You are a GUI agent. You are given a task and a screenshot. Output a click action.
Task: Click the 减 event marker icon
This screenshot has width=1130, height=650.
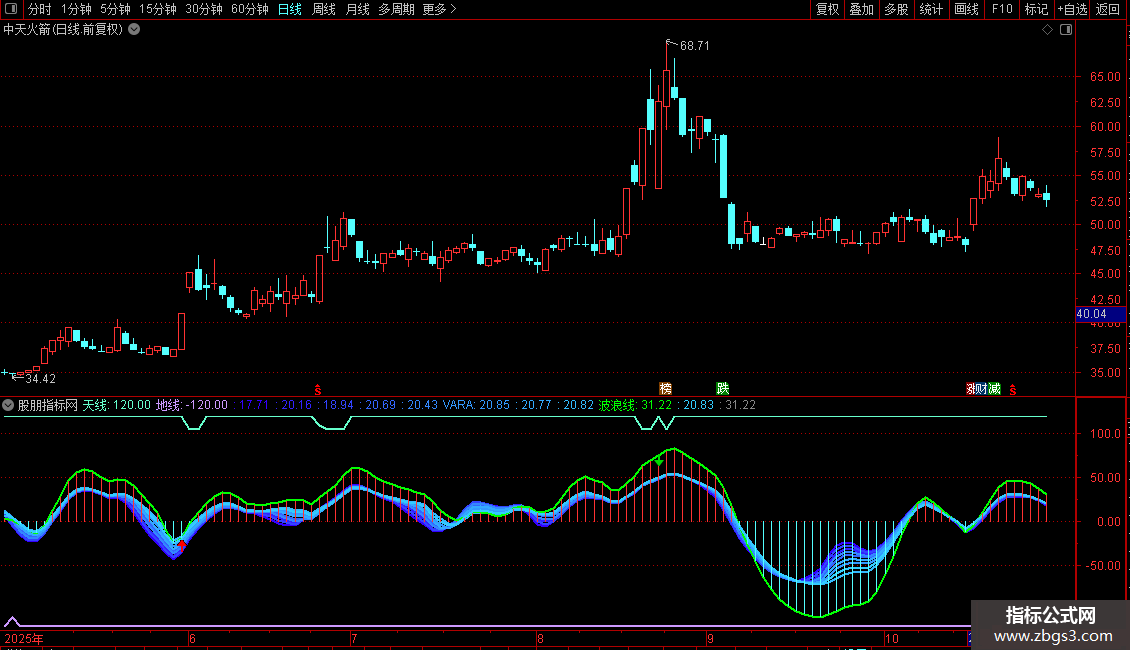tap(994, 388)
